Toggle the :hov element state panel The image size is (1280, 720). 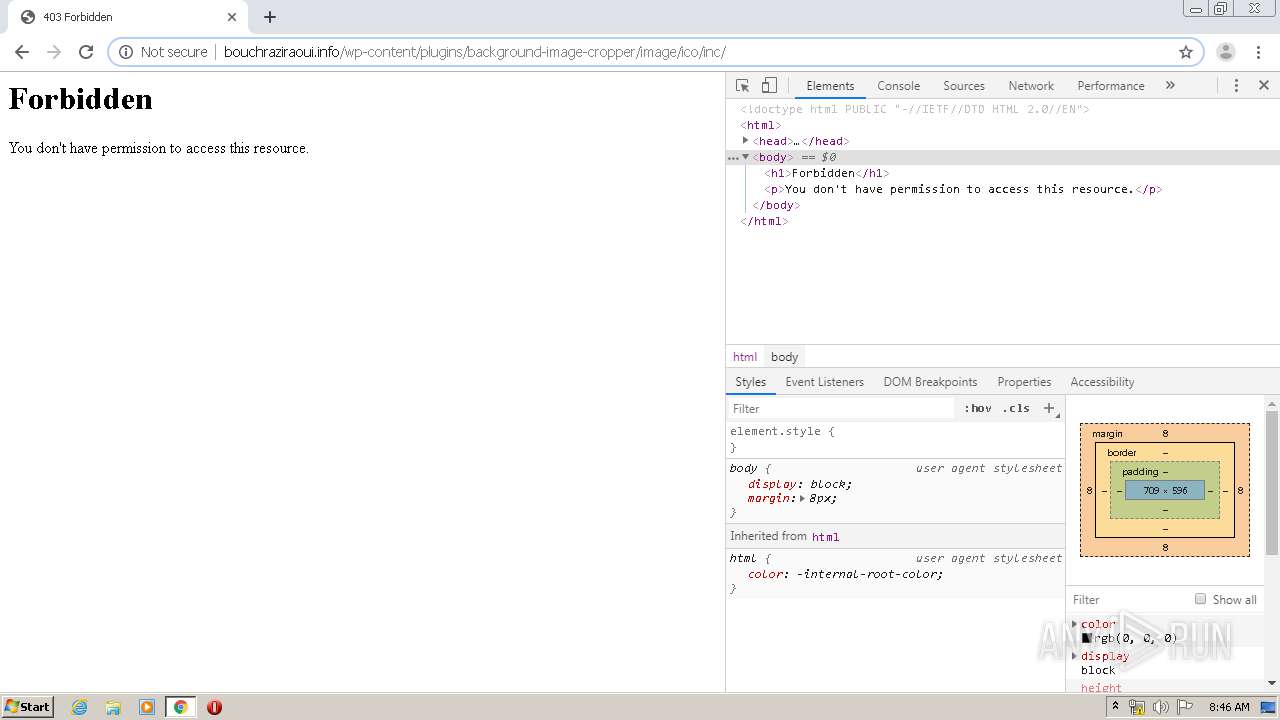977,409
